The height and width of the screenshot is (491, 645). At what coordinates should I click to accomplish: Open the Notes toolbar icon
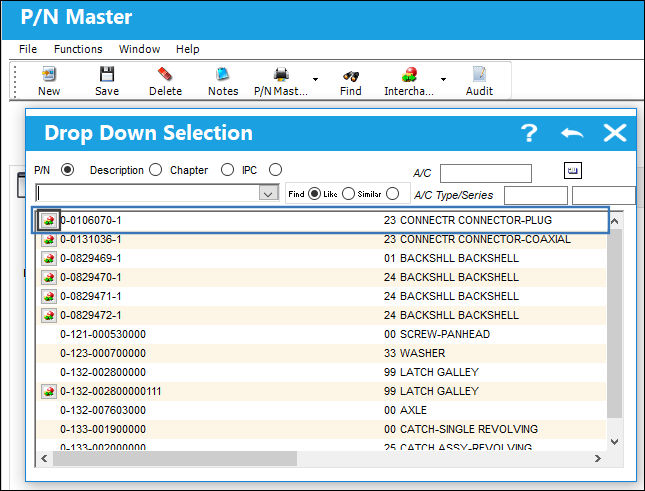[x=223, y=74]
